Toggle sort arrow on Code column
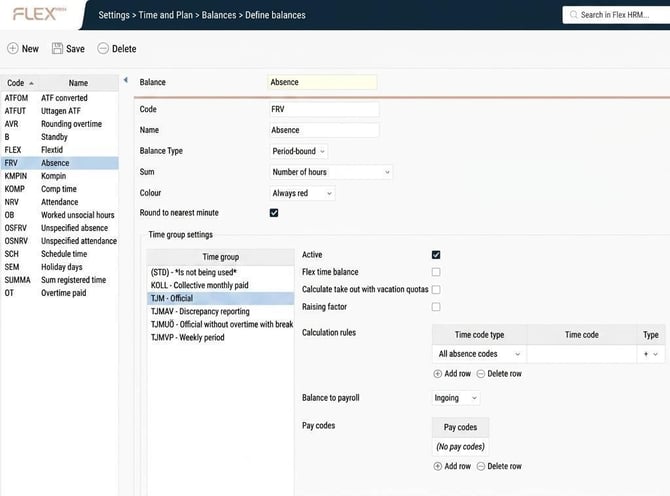670x496 pixels. [x=31, y=83]
